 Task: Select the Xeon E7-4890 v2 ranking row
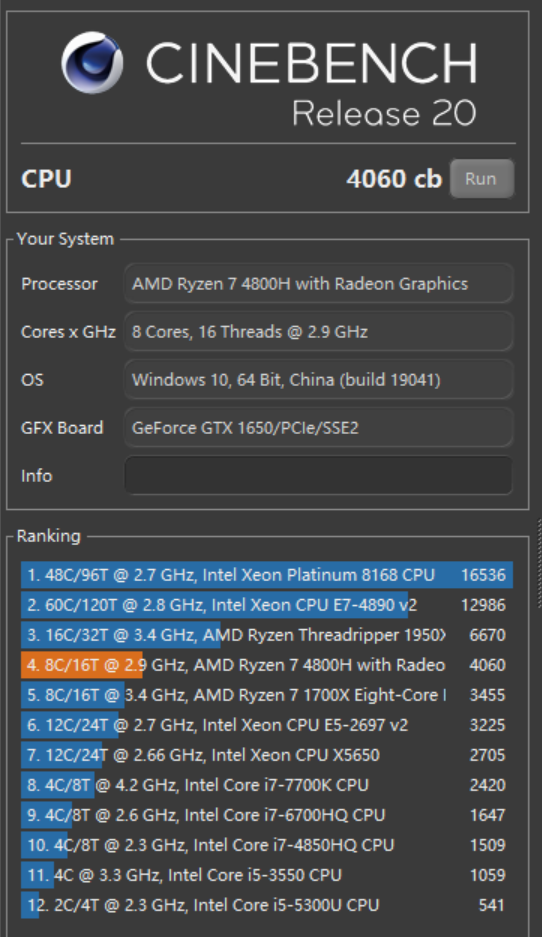(x=267, y=605)
